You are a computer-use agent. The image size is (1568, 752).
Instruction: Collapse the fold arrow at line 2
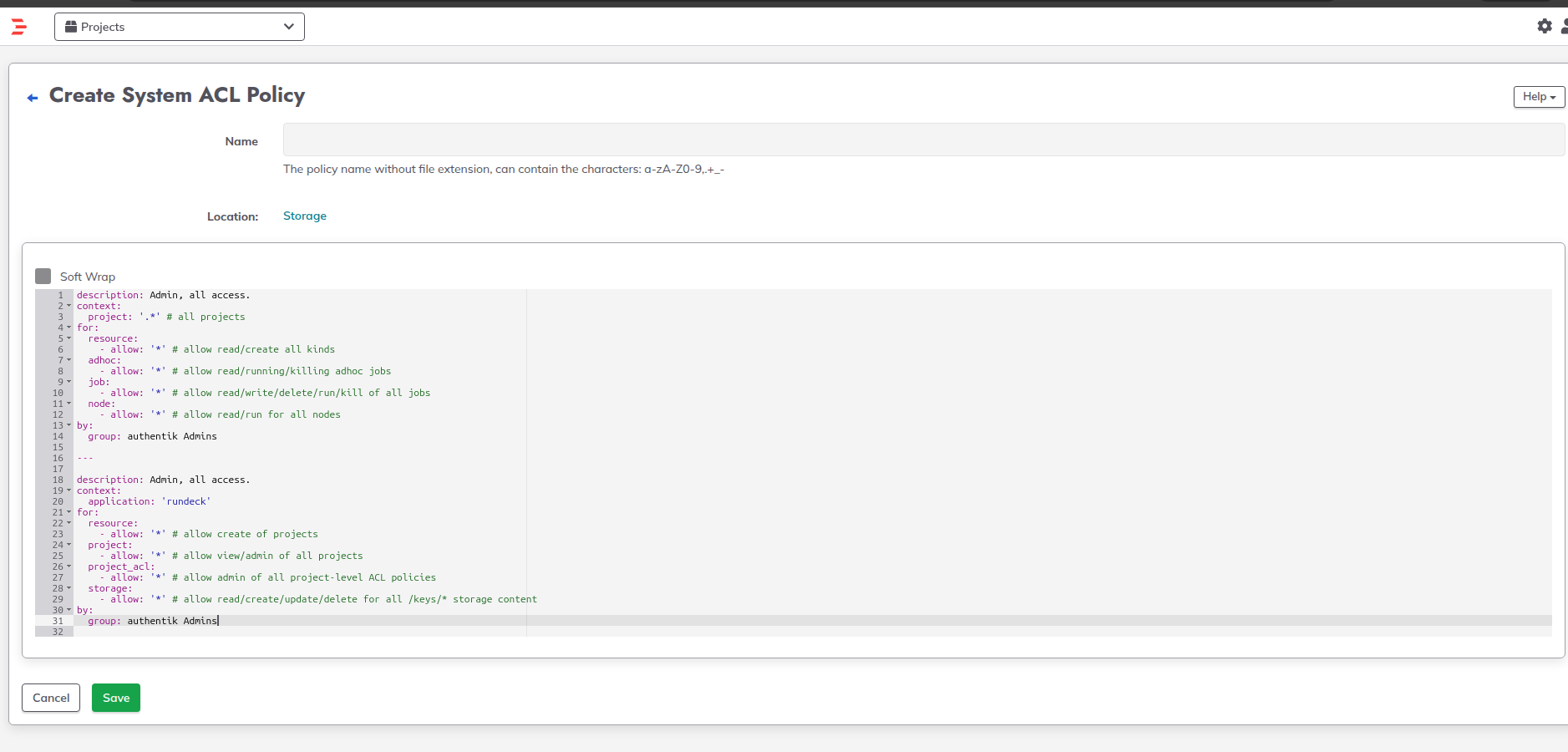point(69,306)
